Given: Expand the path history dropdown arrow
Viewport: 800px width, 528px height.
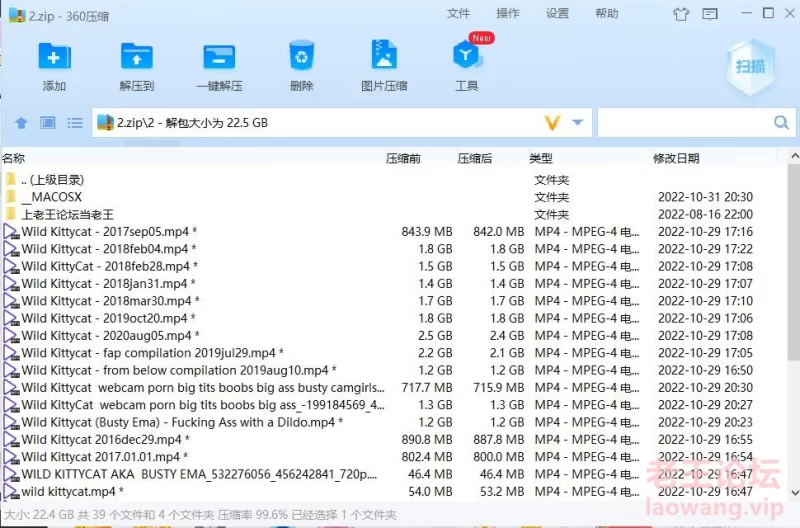Looking at the screenshot, I should coord(578,122).
